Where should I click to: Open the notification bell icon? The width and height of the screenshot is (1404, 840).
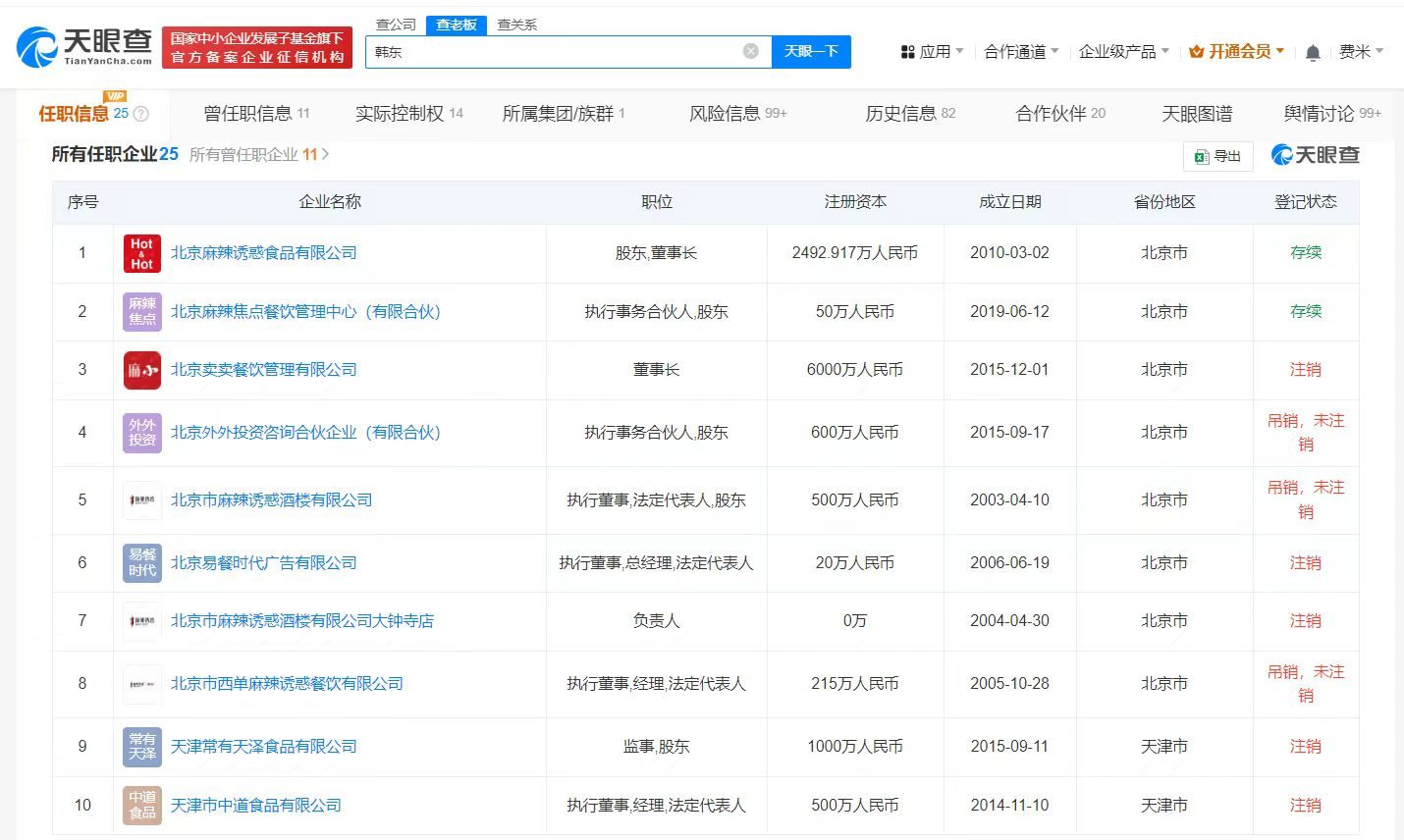pos(1314,52)
